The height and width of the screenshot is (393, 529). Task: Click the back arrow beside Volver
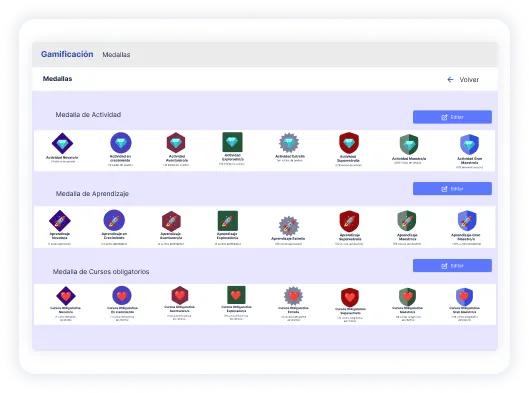point(450,80)
